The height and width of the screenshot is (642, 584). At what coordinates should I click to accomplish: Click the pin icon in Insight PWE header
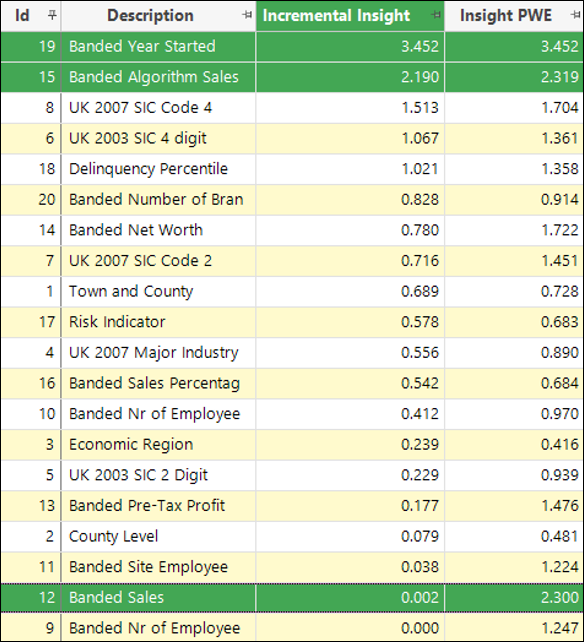coord(575,15)
